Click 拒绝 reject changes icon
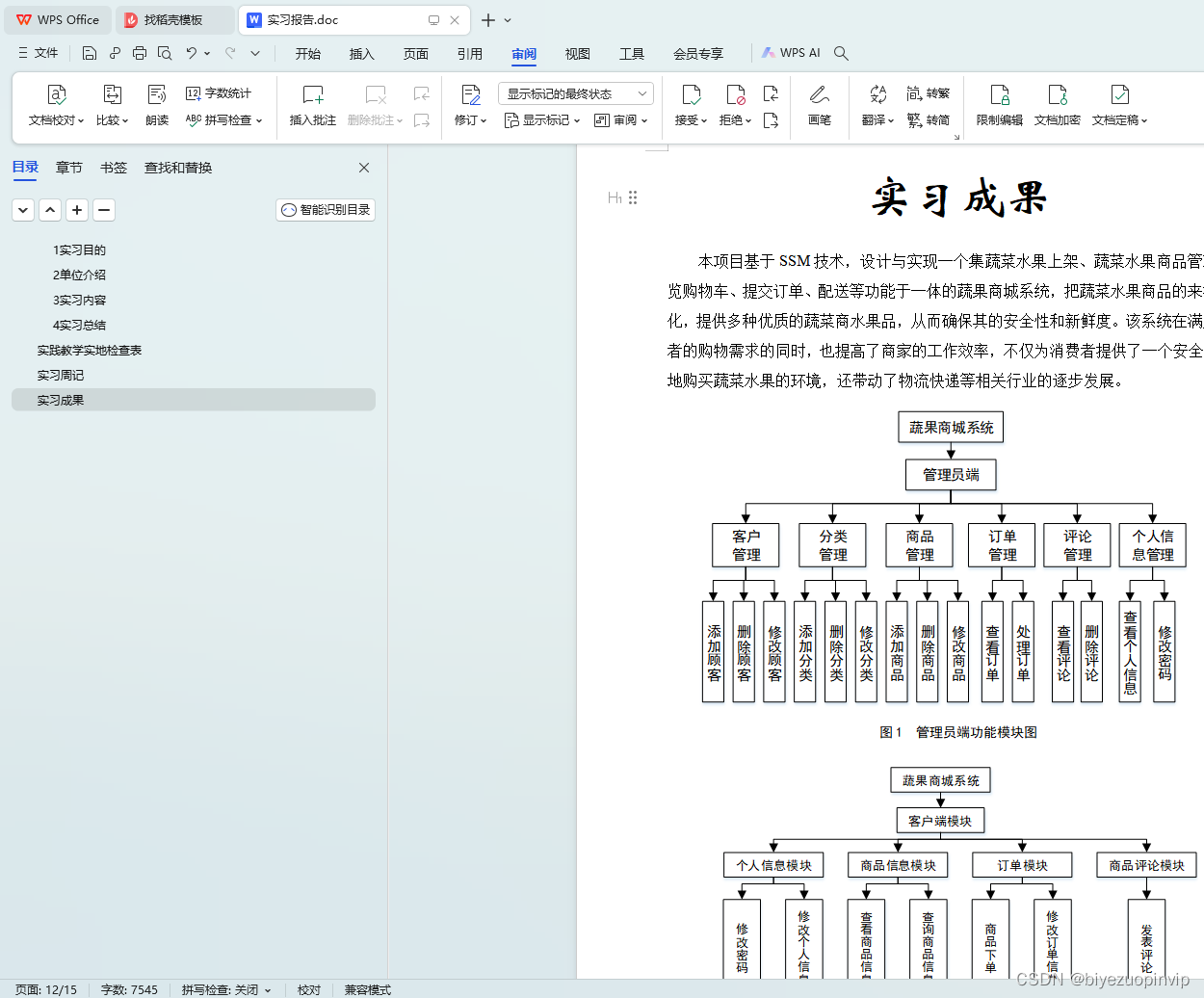The image size is (1204, 998). click(x=735, y=106)
